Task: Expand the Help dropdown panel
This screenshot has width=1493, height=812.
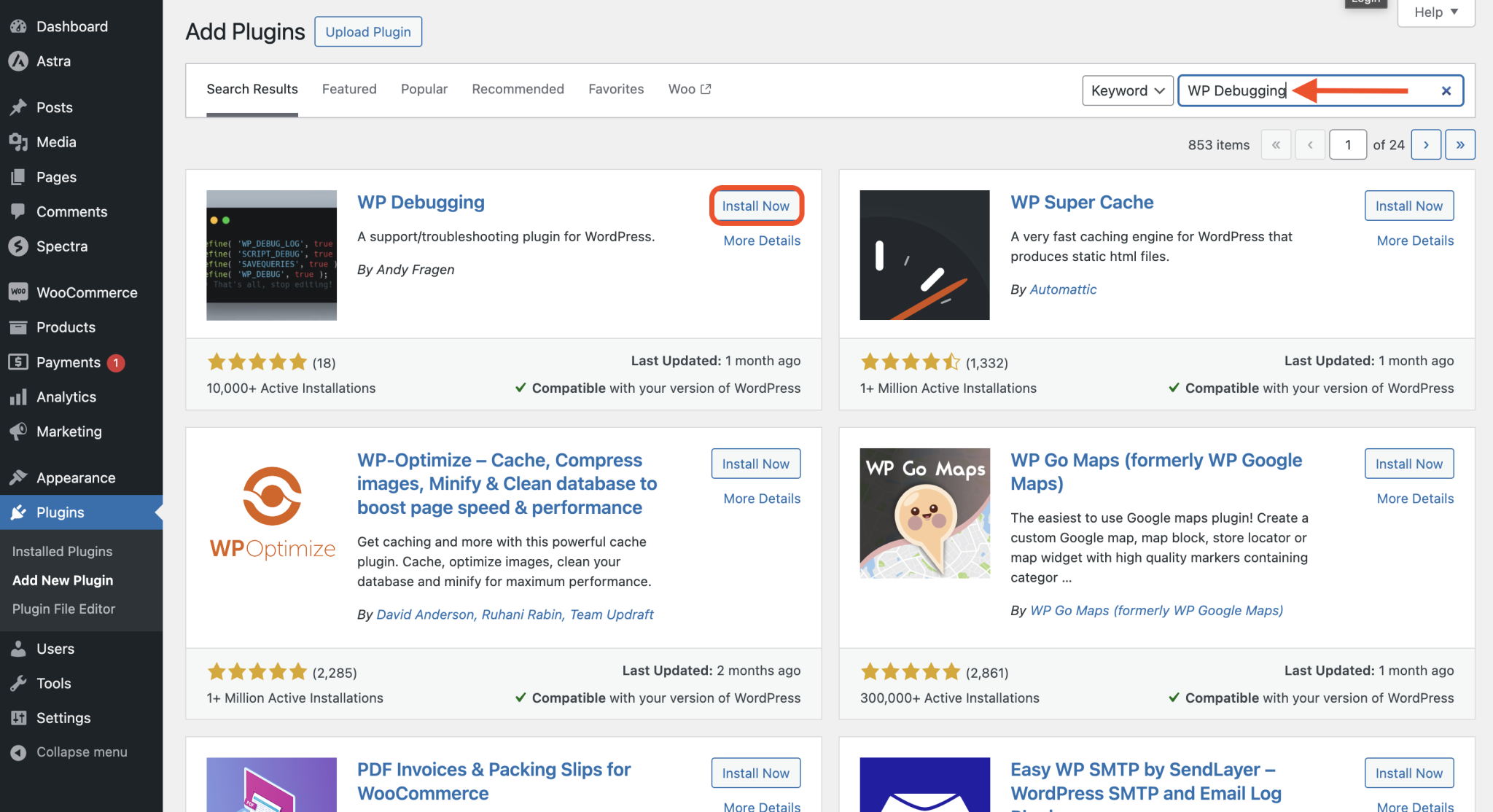Action: tap(1435, 12)
